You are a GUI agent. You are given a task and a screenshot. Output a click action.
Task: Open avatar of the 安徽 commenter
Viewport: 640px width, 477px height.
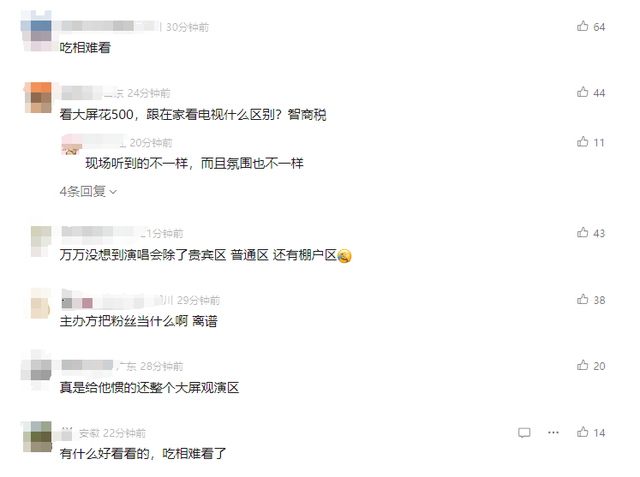point(37,437)
